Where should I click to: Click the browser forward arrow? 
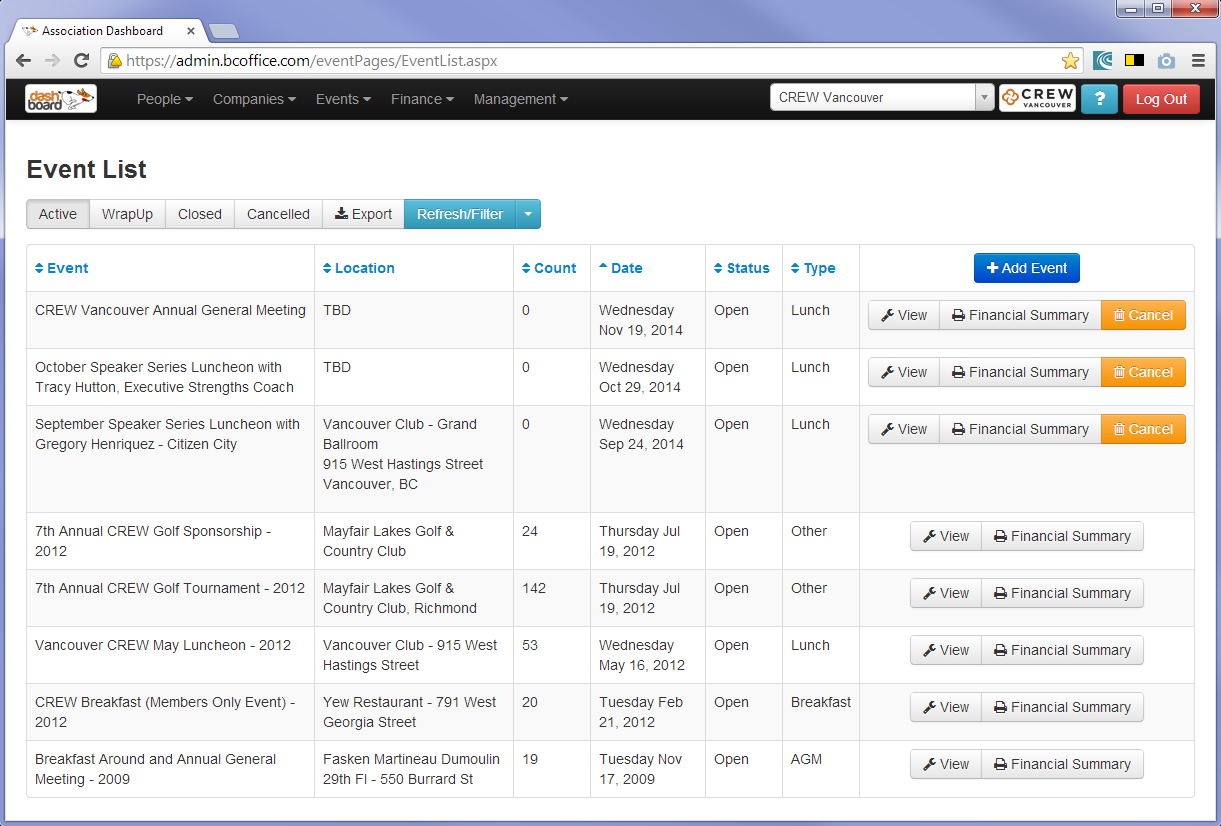coord(52,61)
